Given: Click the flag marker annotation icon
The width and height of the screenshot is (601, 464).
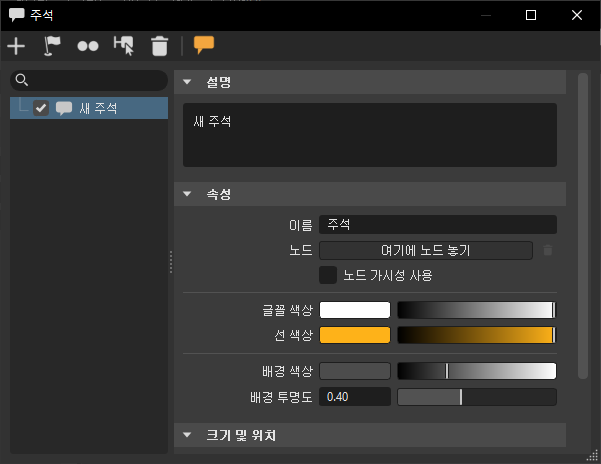Looking at the screenshot, I should pyautogui.click(x=52, y=46).
